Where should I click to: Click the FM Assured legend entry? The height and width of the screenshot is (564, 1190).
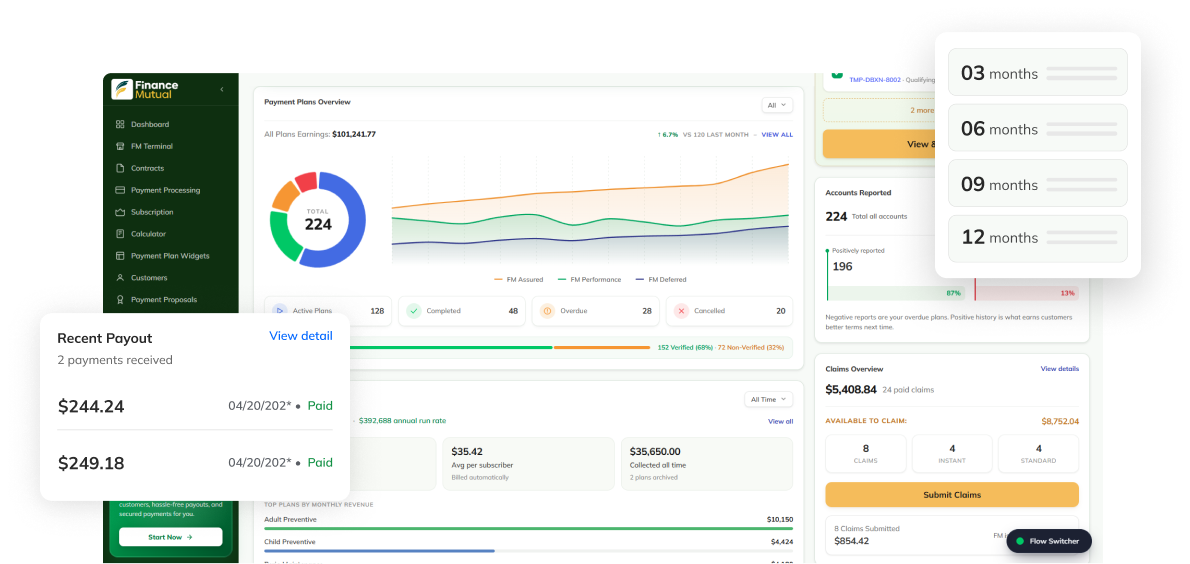pos(518,279)
